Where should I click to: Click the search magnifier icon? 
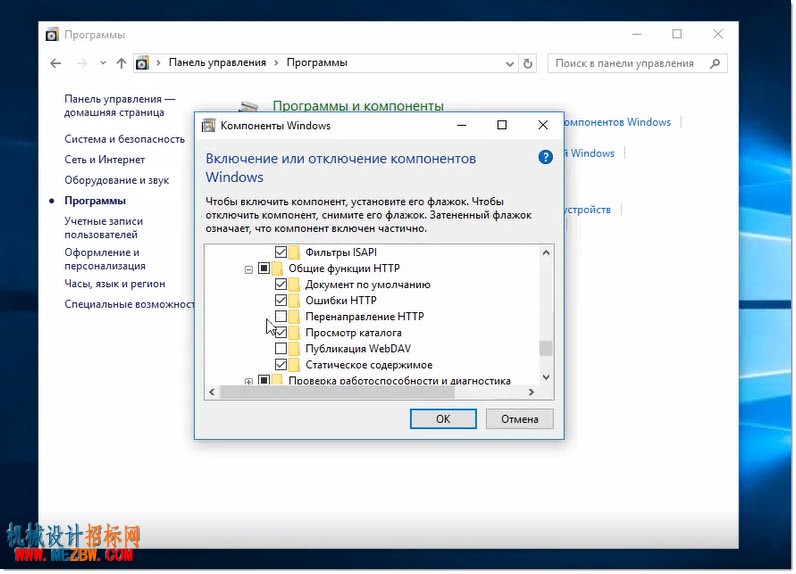click(715, 63)
